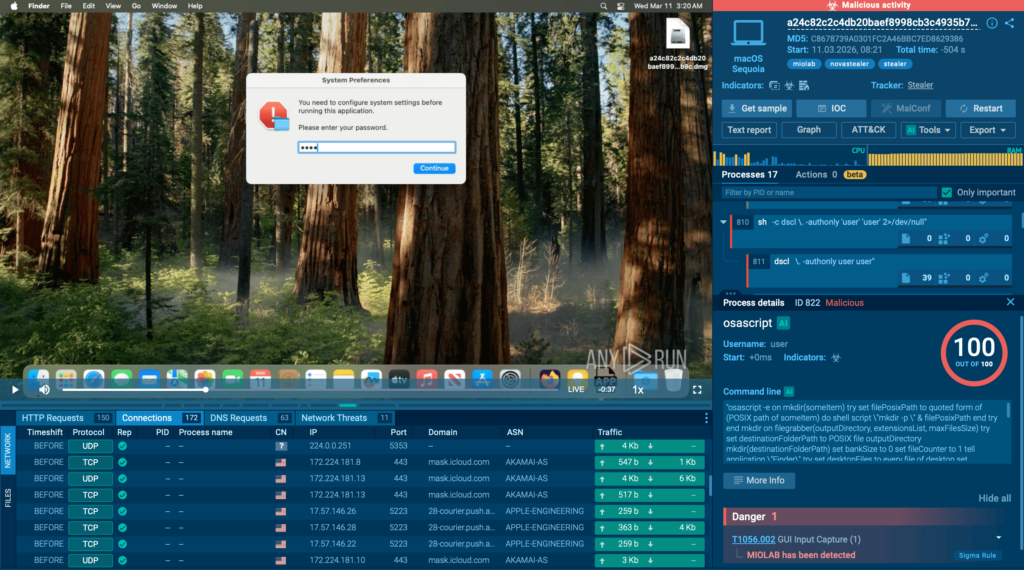Click the Get sample button
The width and height of the screenshot is (1024, 570).
pyautogui.click(x=757, y=108)
